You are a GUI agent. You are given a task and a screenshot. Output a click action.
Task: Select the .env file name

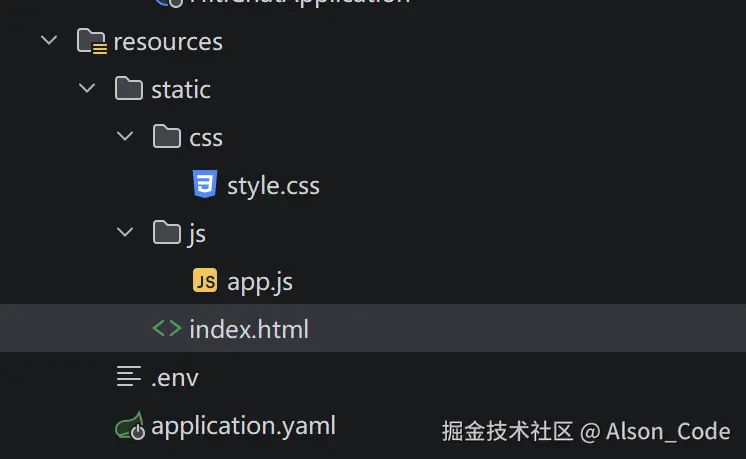point(175,378)
